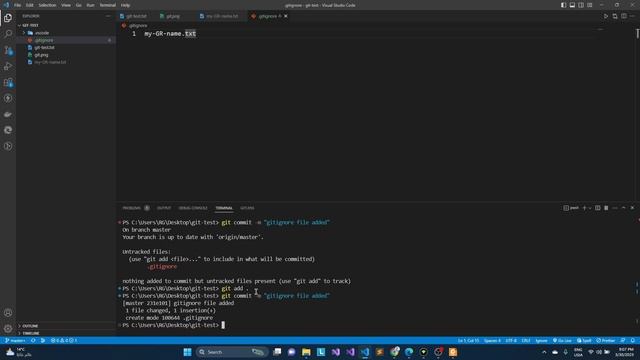Viewport: 640px width, 360px height.
Task: Click master branch in status bar
Action: 15,340
